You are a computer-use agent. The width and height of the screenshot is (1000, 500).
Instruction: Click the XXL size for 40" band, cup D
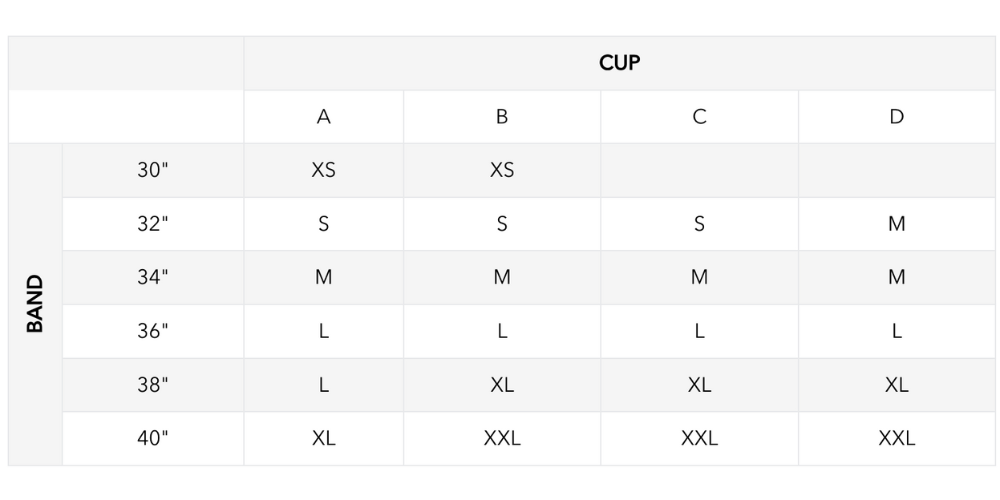pyautogui.click(x=896, y=438)
